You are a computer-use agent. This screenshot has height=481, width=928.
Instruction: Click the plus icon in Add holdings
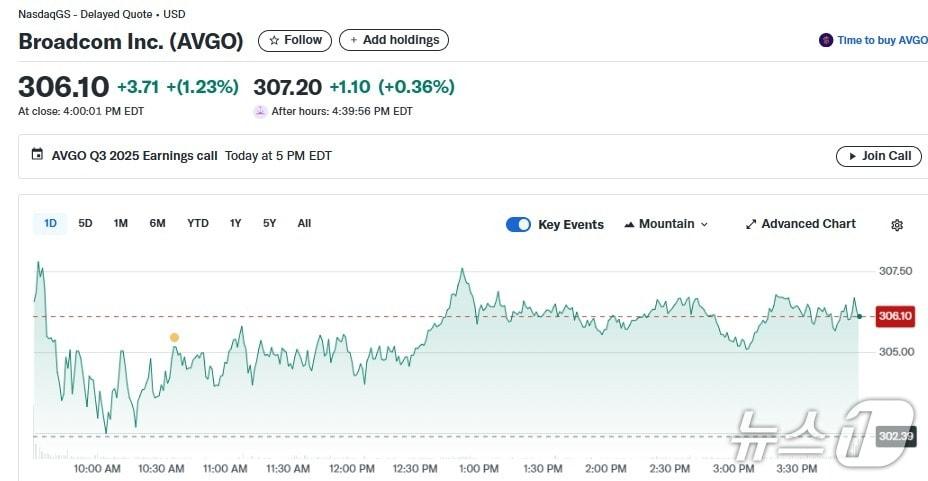point(353,40)
